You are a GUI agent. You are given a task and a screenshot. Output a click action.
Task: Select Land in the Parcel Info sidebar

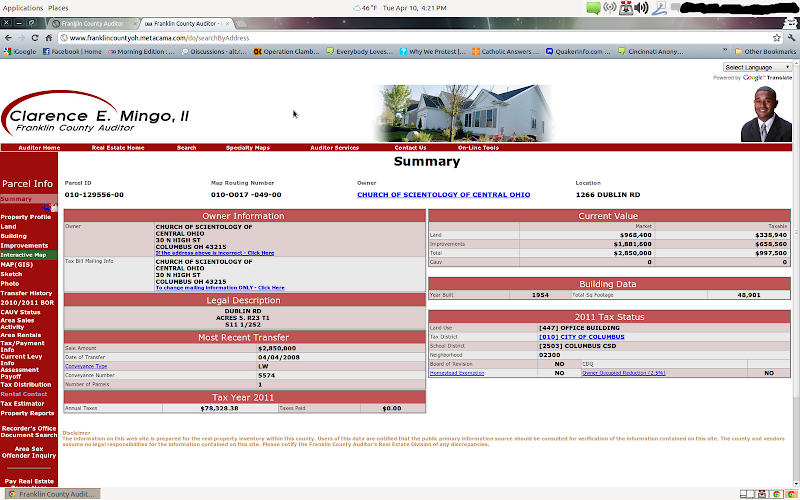coord(8,227)
